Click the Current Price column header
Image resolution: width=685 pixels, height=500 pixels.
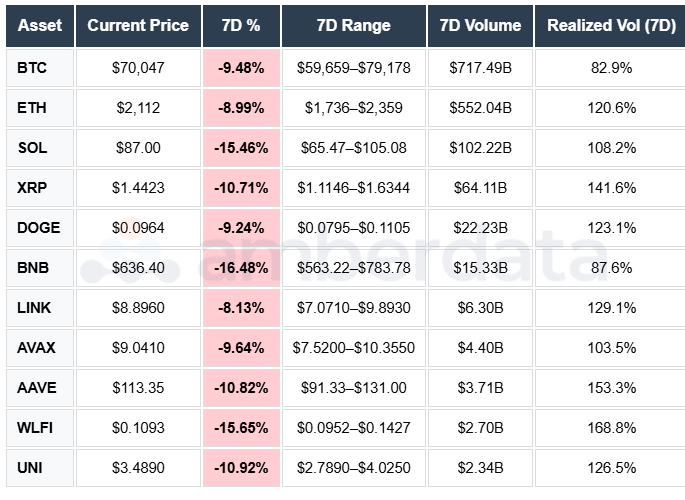click(x=138, y=25)
